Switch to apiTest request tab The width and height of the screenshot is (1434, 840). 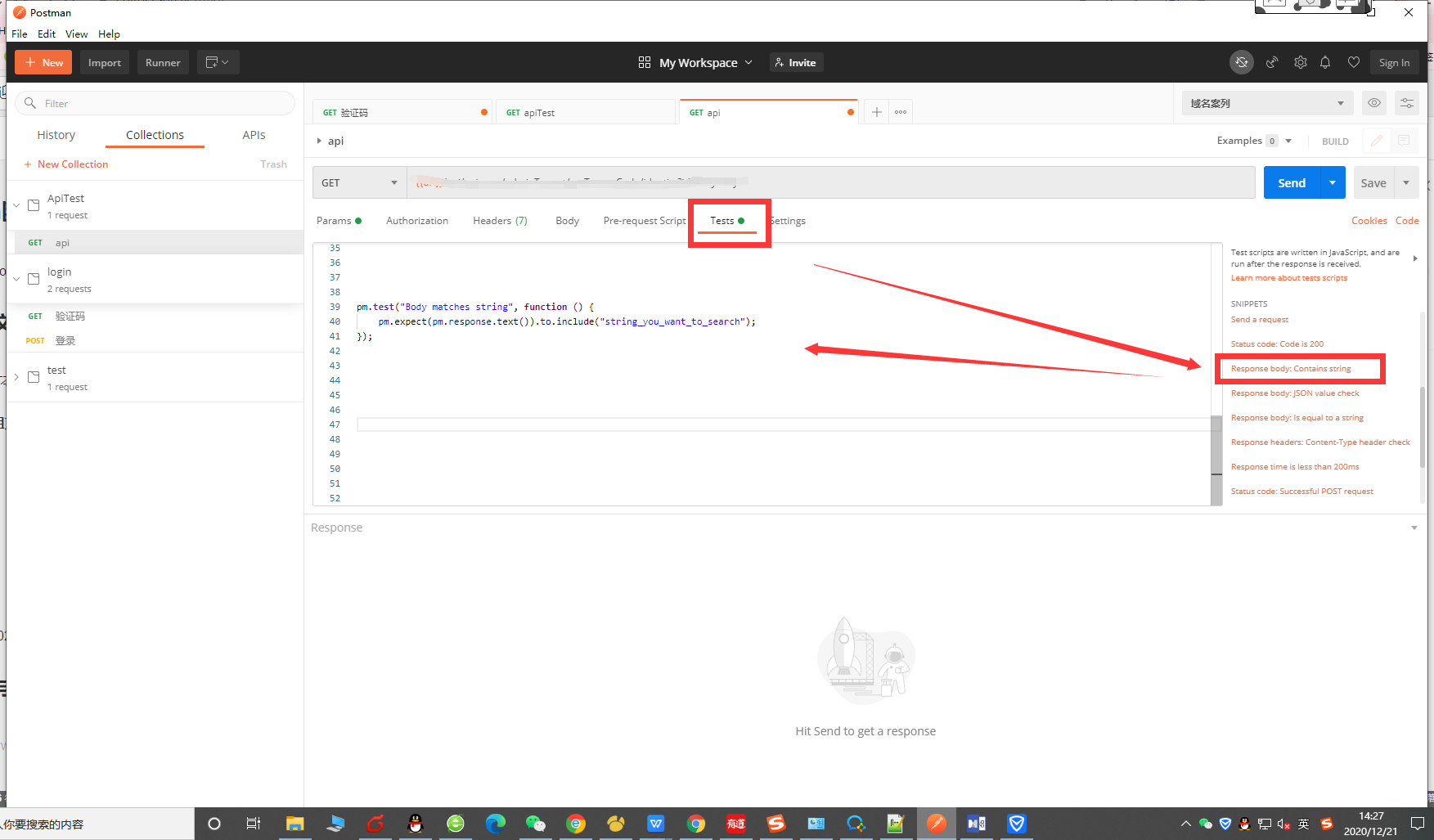point(585,112)
